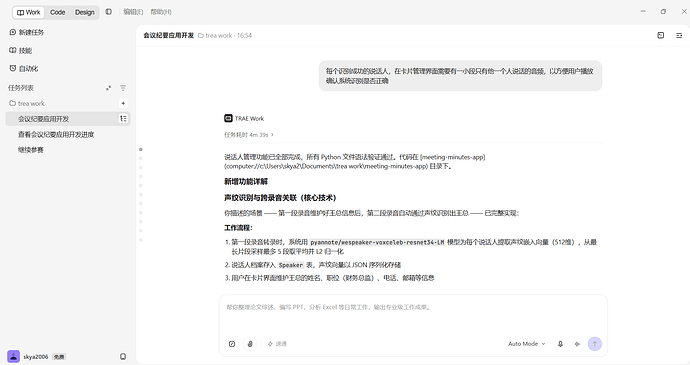
Task: Click the 免费 plan badge
Action: point(59,357)
